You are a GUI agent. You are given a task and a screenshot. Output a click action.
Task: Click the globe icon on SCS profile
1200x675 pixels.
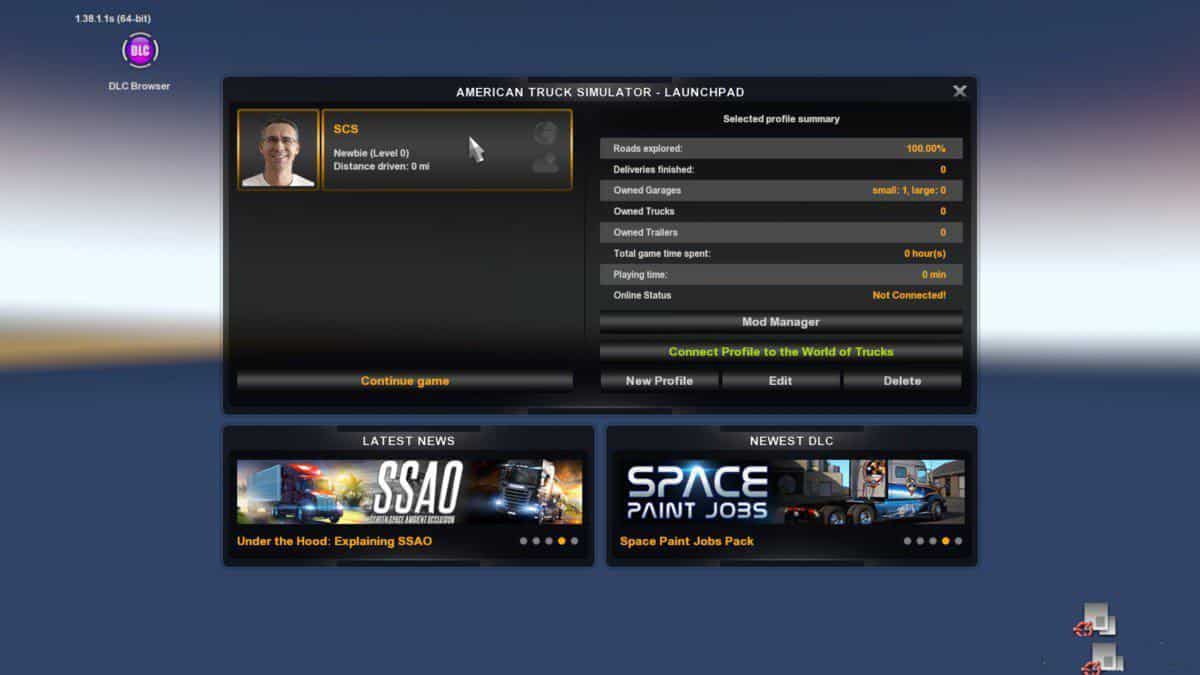tap(545, 133)
